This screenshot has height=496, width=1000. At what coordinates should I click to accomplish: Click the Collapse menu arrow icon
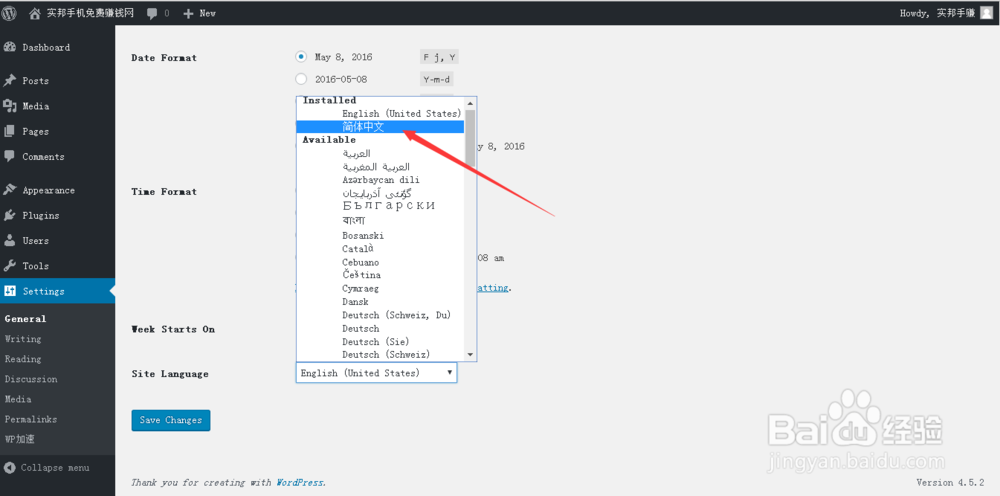(9, 467)
